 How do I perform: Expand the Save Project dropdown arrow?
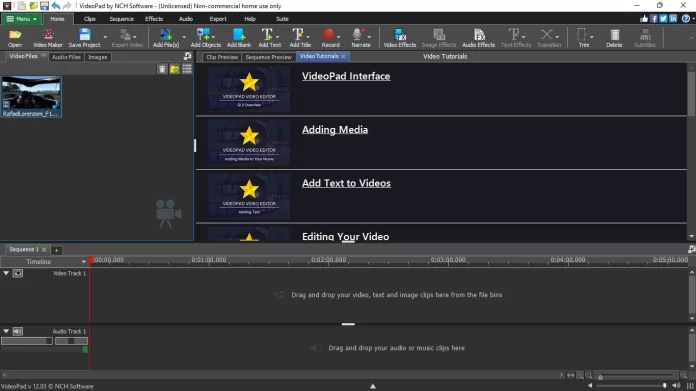pos(105,37)
